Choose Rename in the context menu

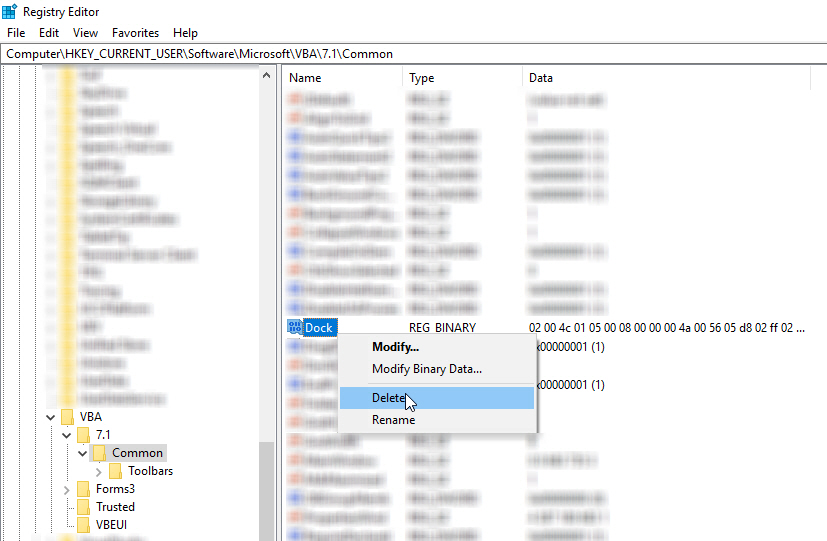click(x=393, y=420)
